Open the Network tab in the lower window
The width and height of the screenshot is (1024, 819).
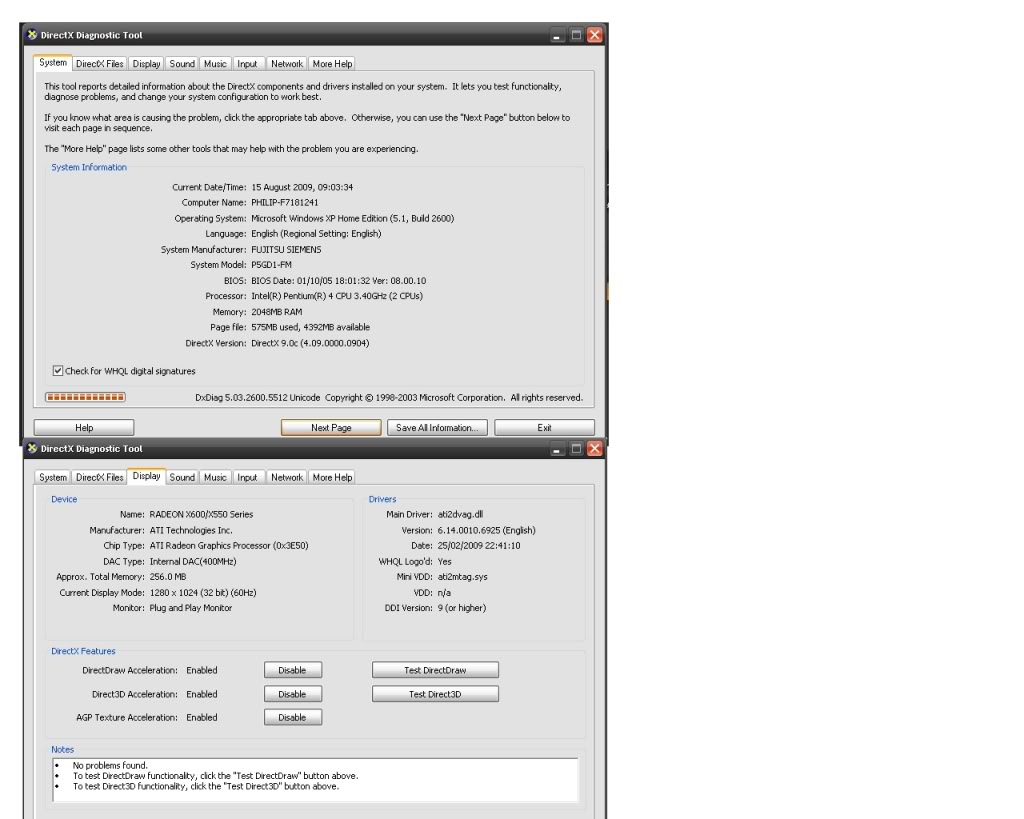tap(287, 477)
